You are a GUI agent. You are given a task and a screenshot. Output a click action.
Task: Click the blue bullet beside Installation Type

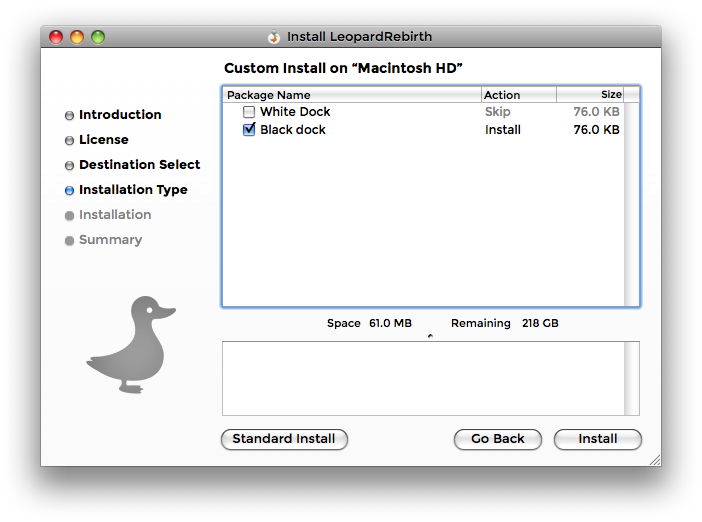[x=69, y=191]
